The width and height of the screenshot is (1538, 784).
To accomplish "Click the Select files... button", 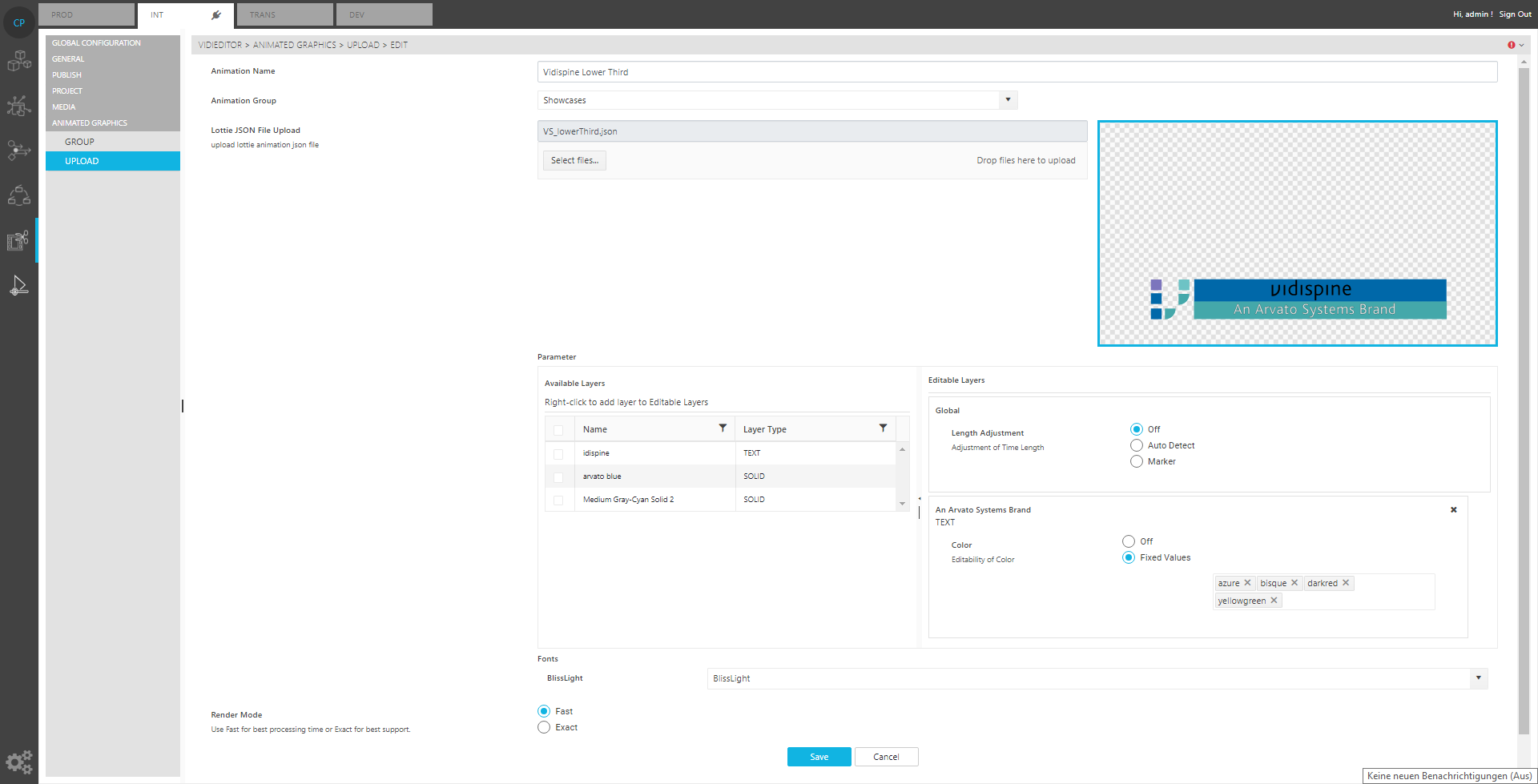I will (x=574, y=161).
